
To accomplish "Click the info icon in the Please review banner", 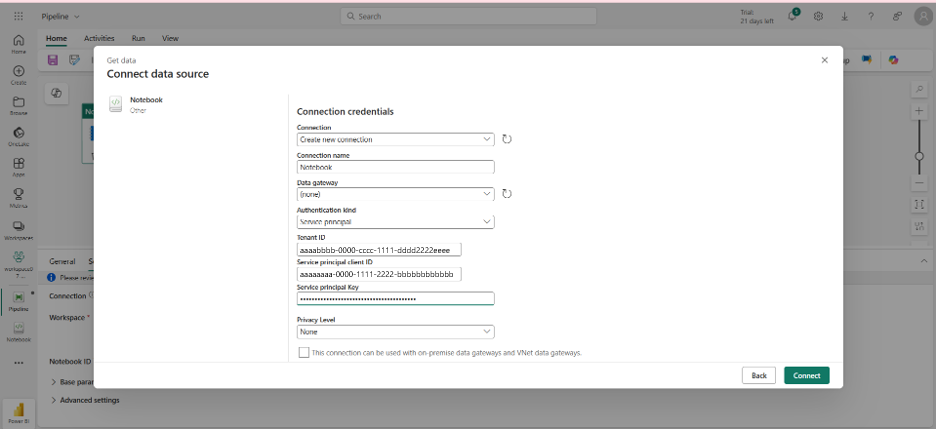I will pyautogui.click(x=51, y=277).
